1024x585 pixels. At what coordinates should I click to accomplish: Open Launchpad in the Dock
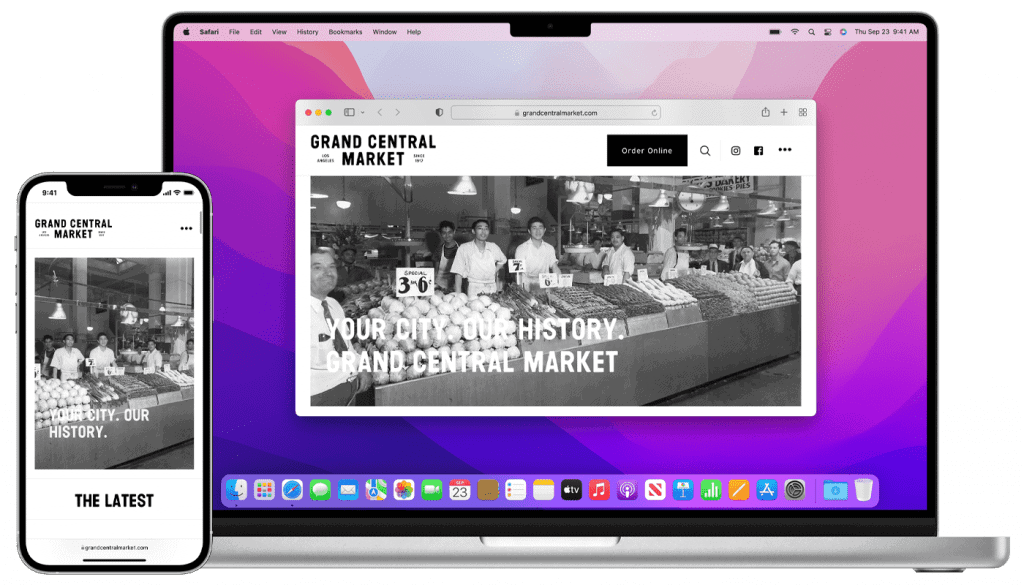click(264, 490)
